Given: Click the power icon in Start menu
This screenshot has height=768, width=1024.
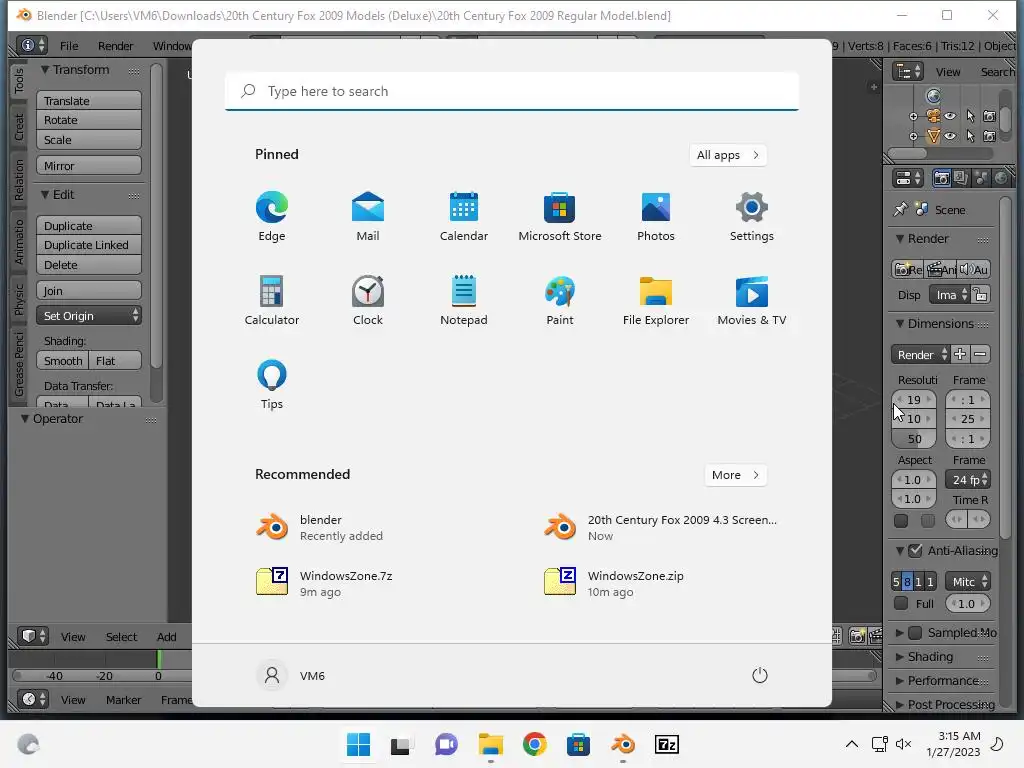Looking at the screenshot, I should (760, 675).
